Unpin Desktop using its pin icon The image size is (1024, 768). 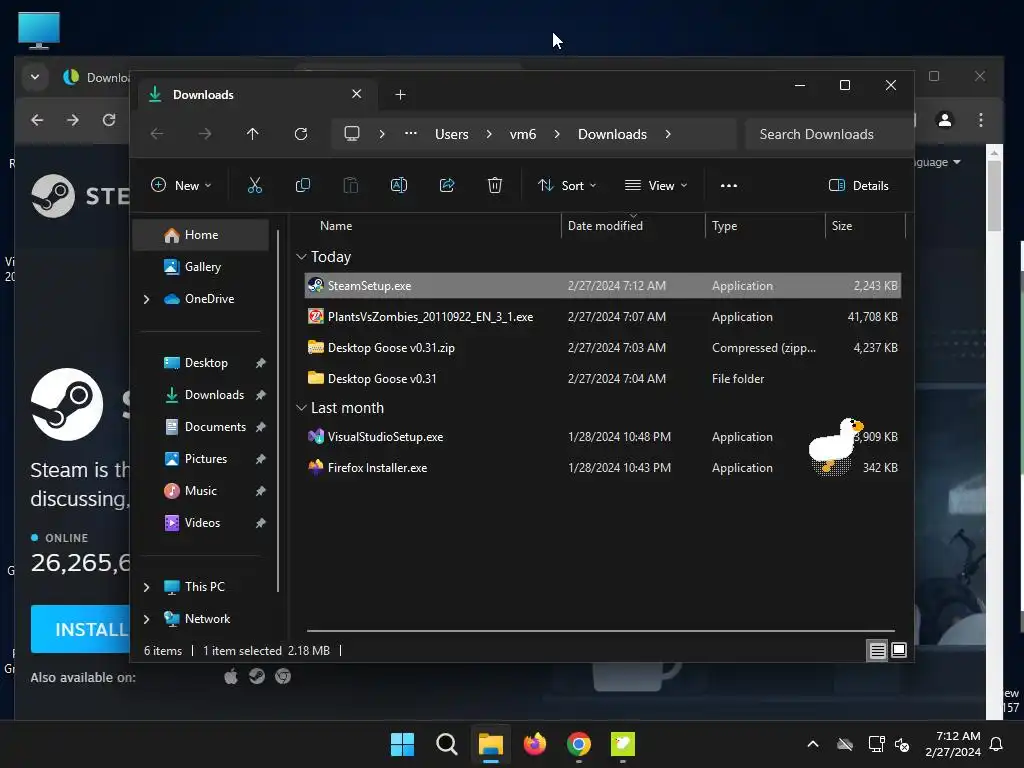click(x=261, y=363)
